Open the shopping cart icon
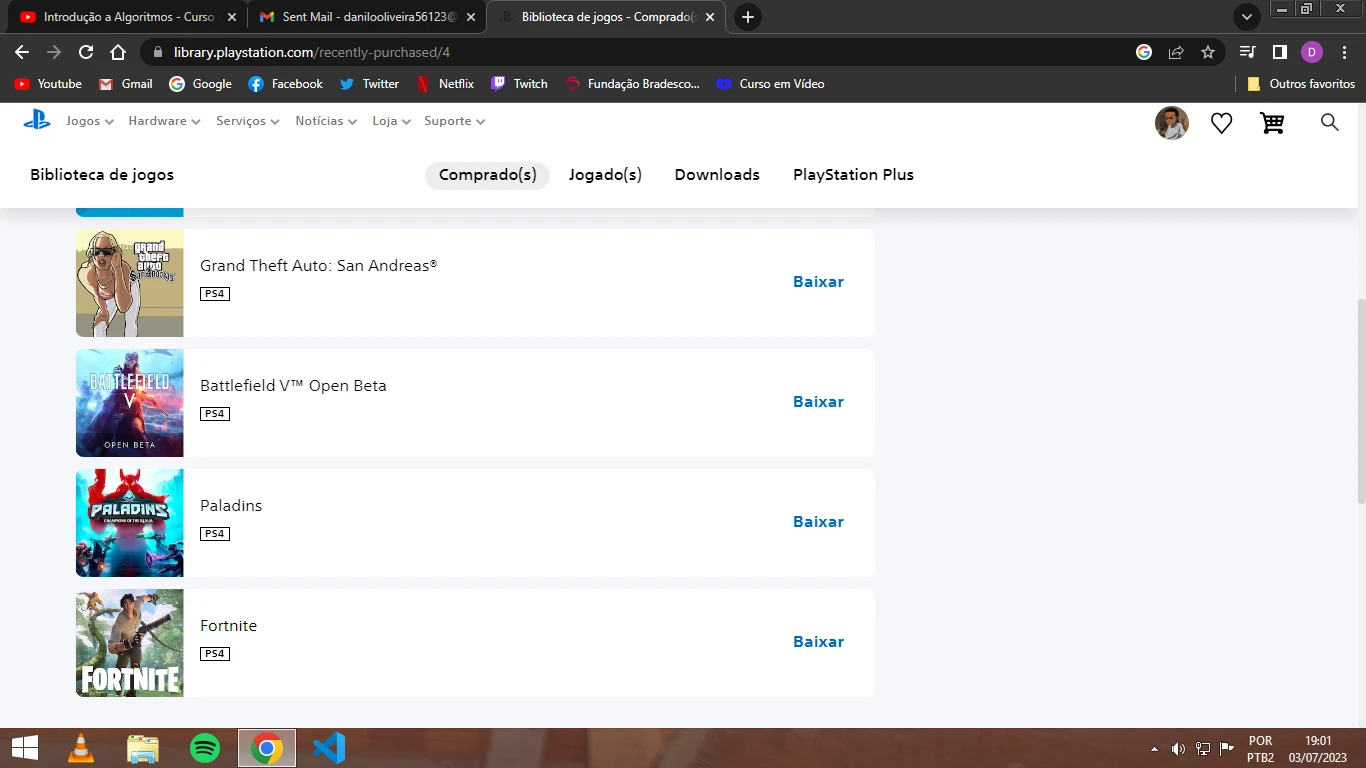The height and width of the screenshot is (768, 1366). (1272, 123)
